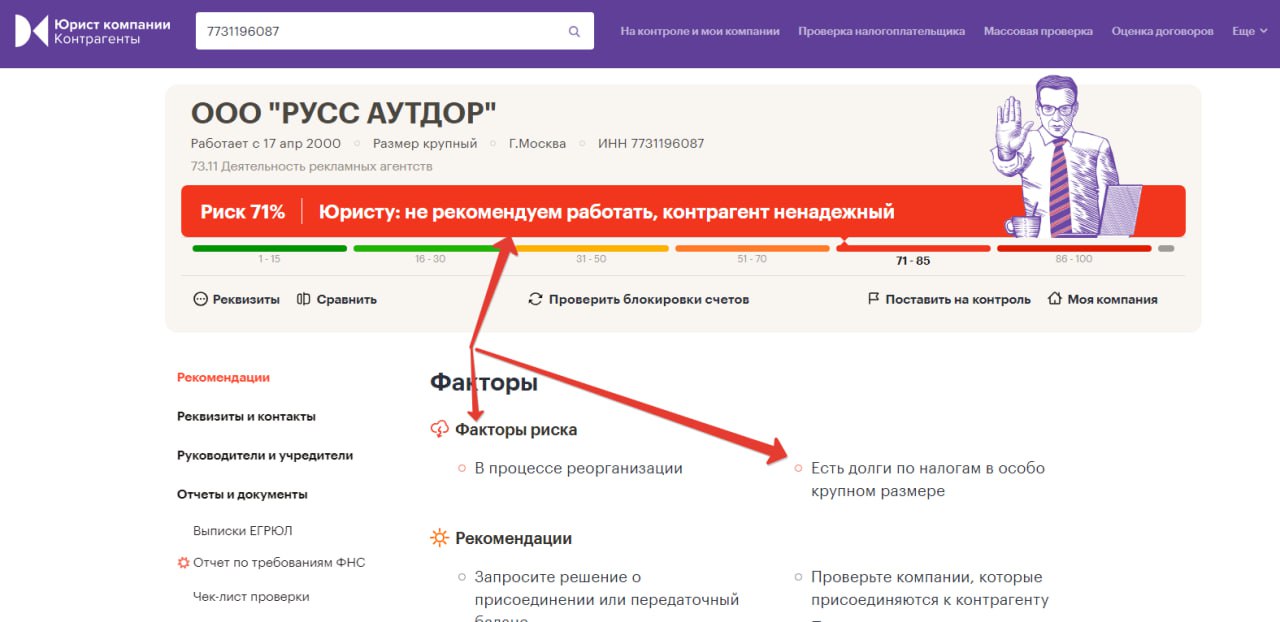This screenshot has width=1280, height=622.
Task: Open Выписки ЕГРЮЛ sidebar item
Action: point(243,531)
